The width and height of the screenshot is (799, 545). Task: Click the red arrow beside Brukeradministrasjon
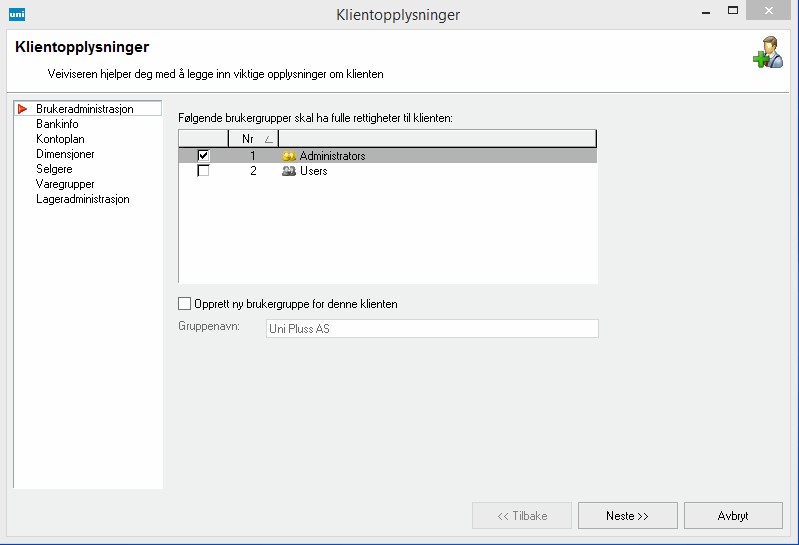point(22,108)
